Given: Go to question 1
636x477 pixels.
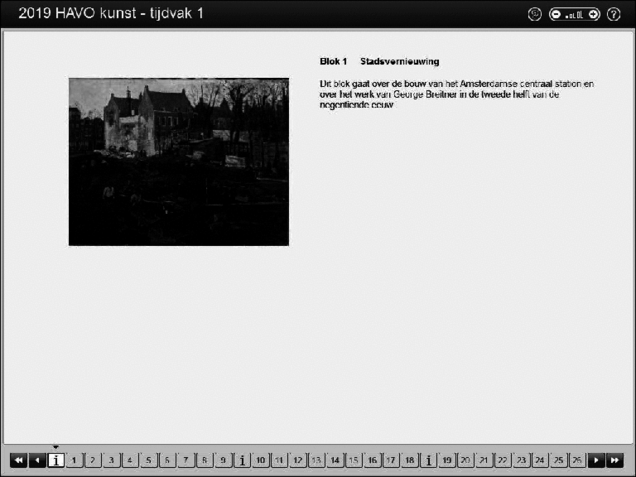Looking at the screenshot, I should coord(74,460).
